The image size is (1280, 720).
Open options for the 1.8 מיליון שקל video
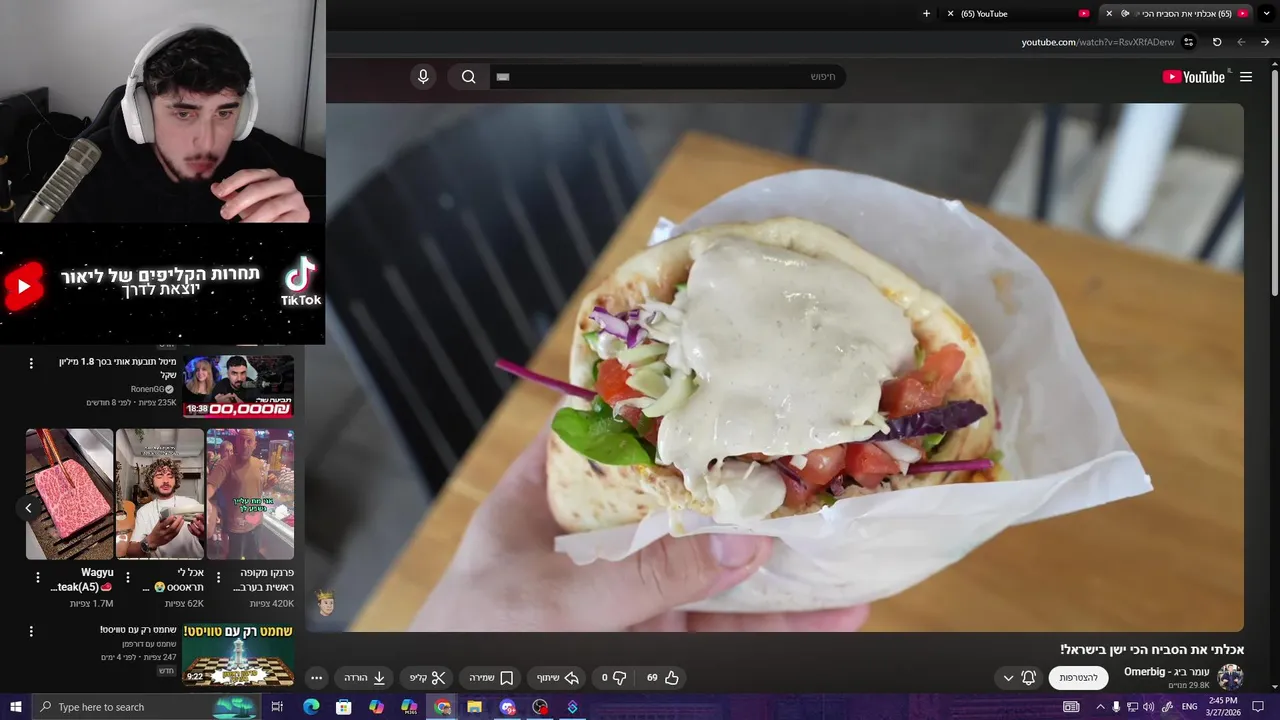coord(31,363)
